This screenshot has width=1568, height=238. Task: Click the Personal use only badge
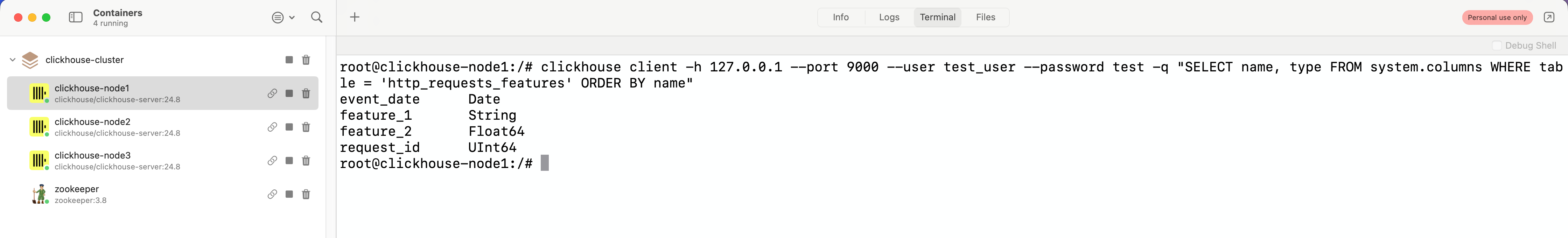tap(1497, 17)
